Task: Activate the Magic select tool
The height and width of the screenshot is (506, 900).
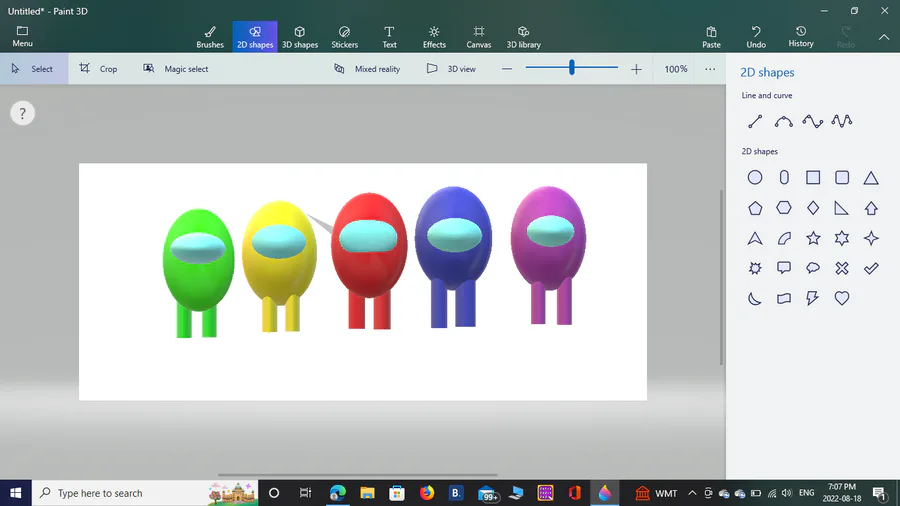Action: point(176,69)
